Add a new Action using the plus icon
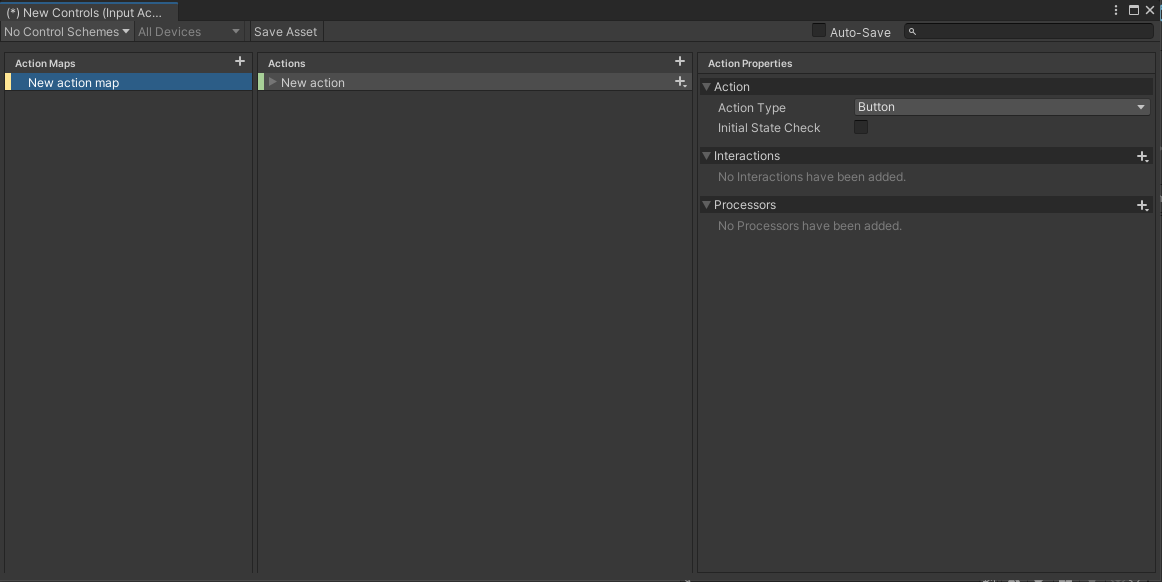 point(680,61)
